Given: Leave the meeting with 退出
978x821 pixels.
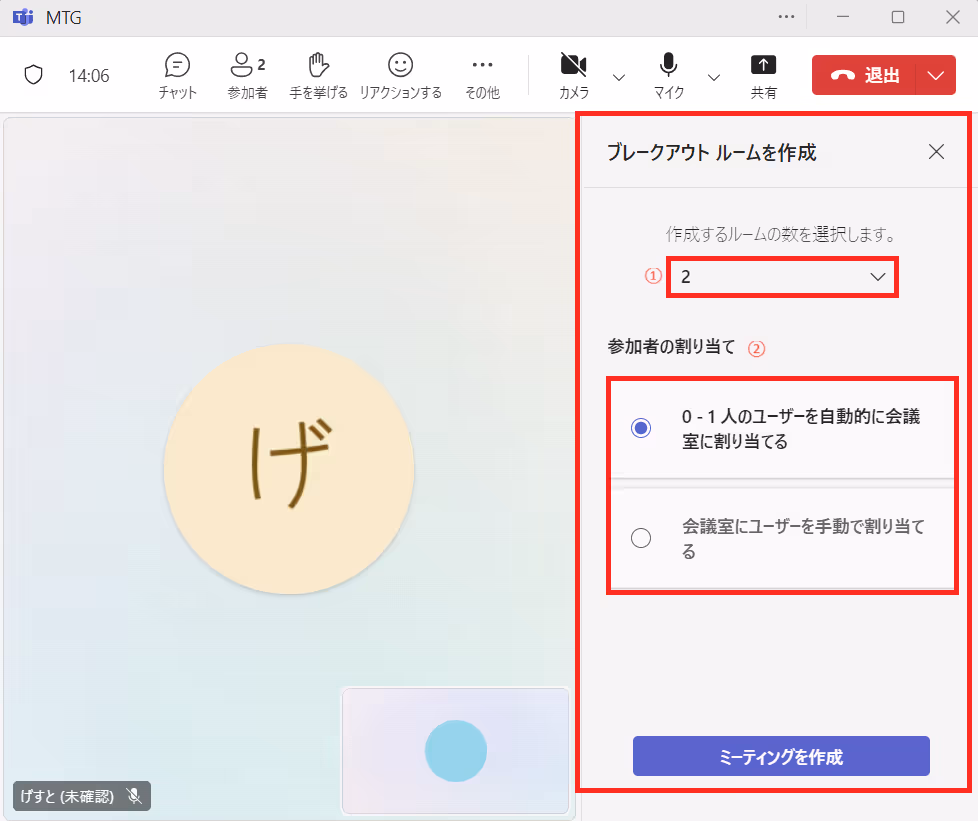Looking at the screenshot, I should pyautogui.click(x=864, y=75).
